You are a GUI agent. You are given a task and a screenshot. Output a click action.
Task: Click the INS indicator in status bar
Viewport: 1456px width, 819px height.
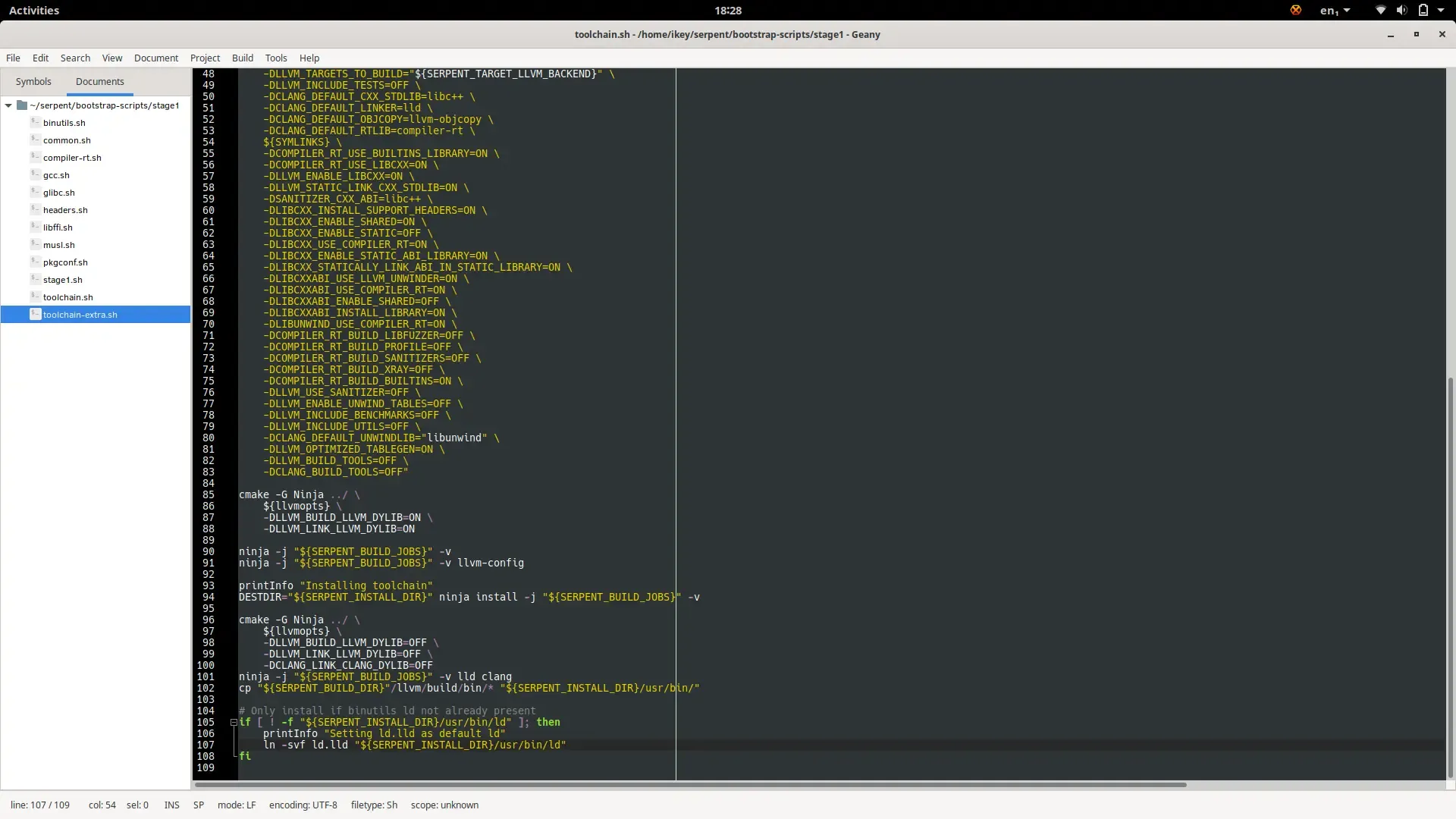(x=172, y=805)
